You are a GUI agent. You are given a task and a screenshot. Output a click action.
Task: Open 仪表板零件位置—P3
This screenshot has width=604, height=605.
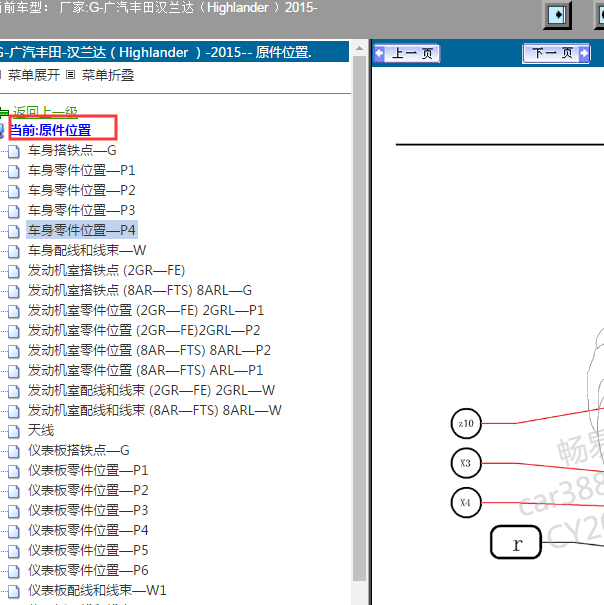[x=88, y=510]
